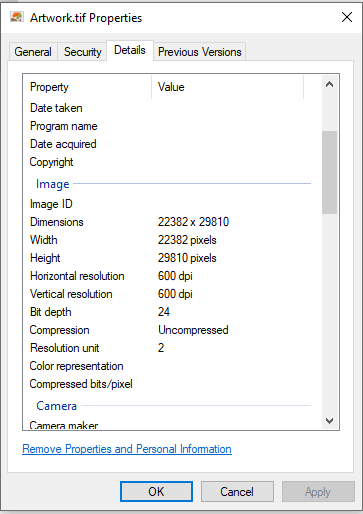
Task: Select the Details tab
Action: click(x=130, y=50)
